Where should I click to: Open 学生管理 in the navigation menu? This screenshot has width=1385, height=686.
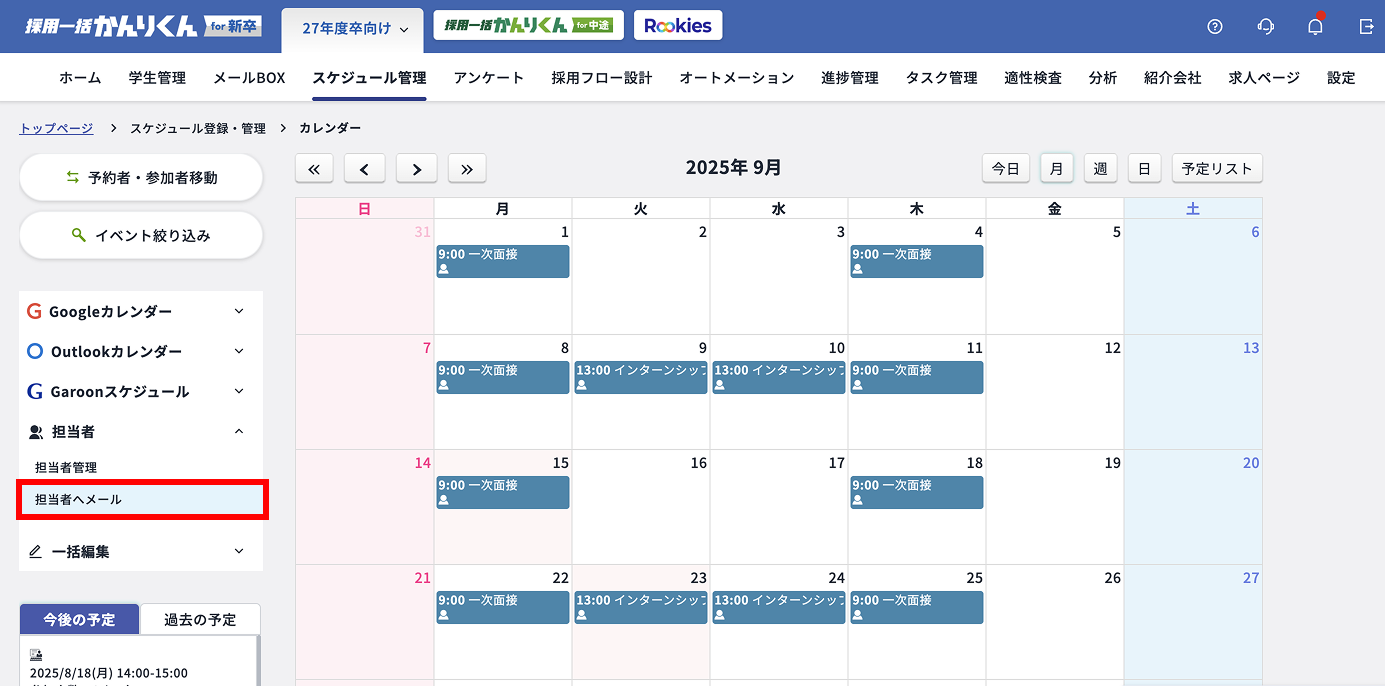pos(157,78)
